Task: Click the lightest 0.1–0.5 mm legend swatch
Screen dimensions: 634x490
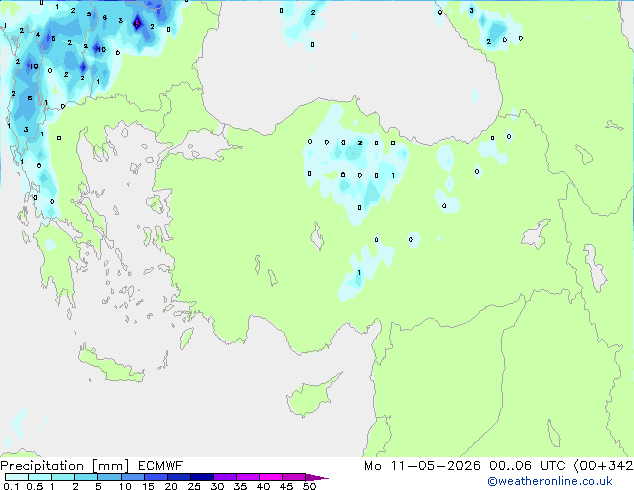Action: [x=17, y=477]
